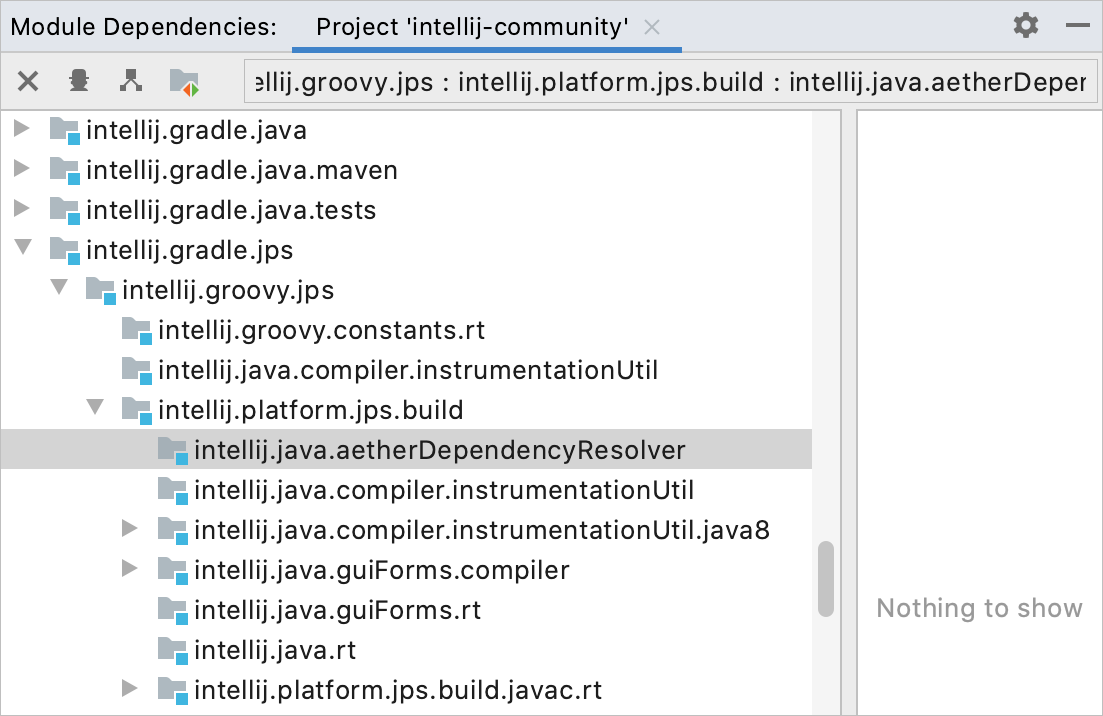
Task: Close the dependency analysis with X toolbar icon
Action: pos(27,81)
